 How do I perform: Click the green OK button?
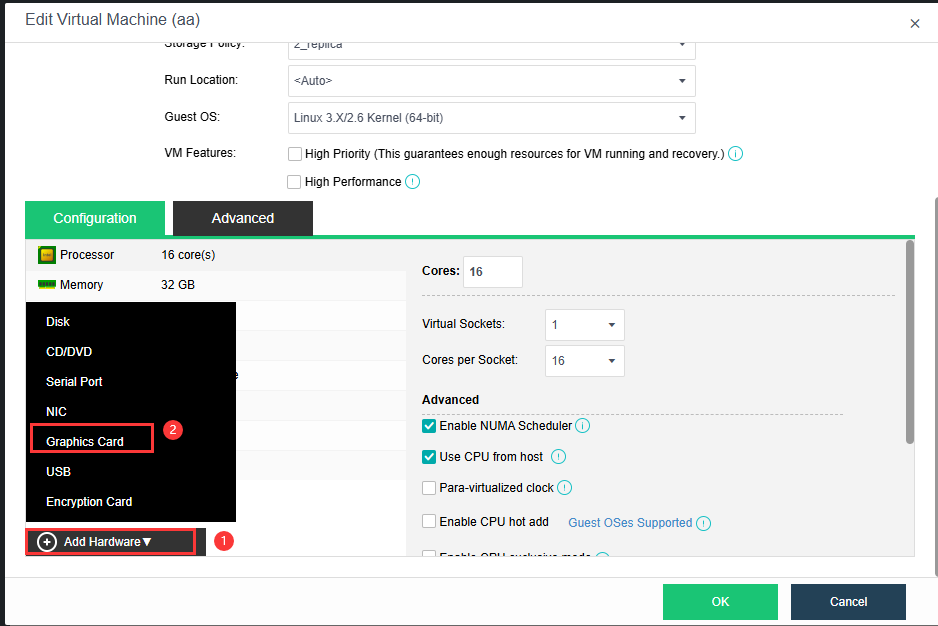pyautogui.click(x=720, y=602)
